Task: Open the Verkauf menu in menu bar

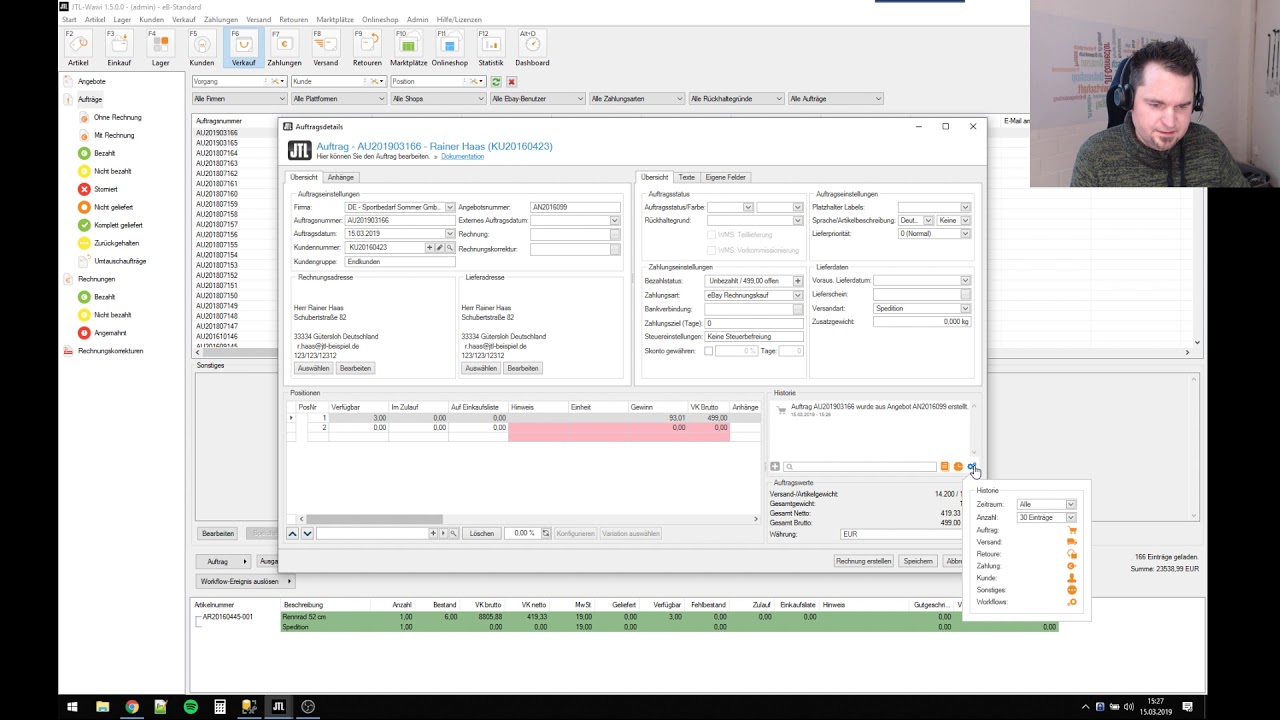Action: click(184, 19)
